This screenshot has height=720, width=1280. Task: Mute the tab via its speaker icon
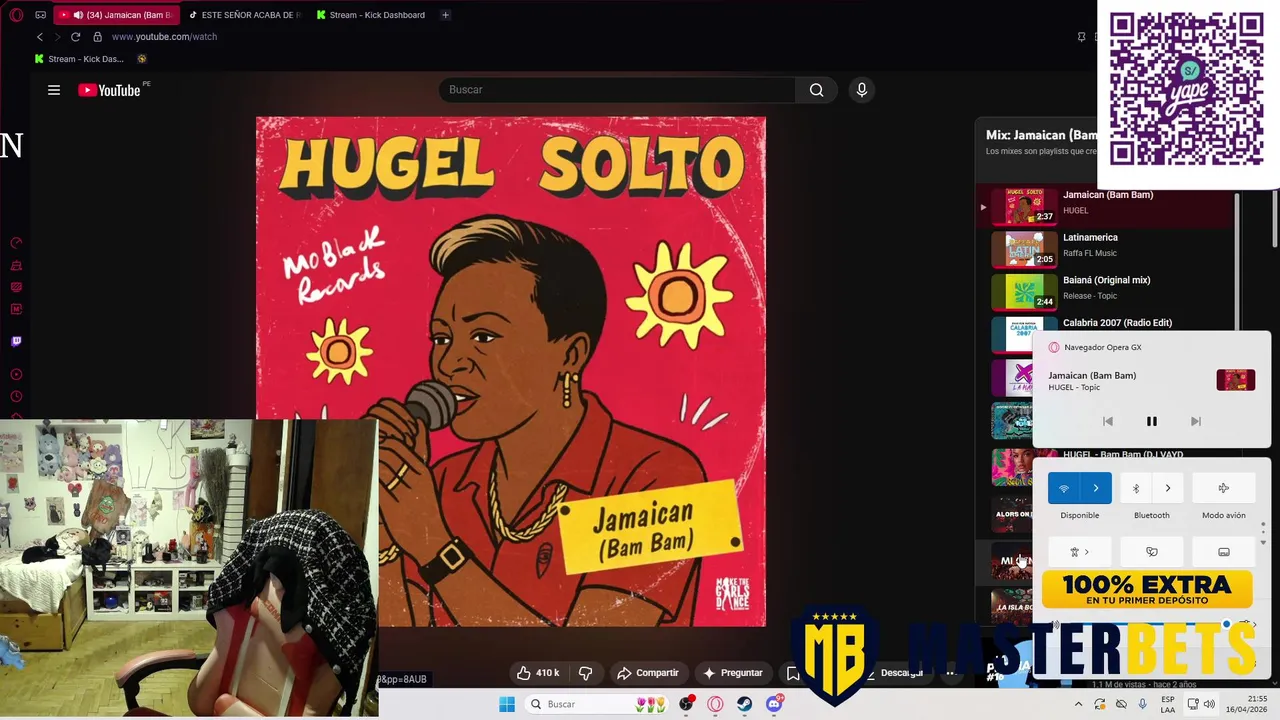point(78,15)
